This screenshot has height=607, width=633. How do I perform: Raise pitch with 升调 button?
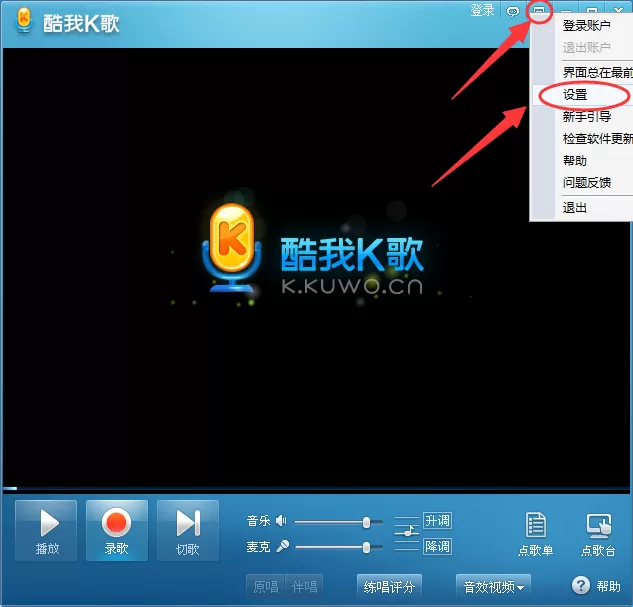437,520
